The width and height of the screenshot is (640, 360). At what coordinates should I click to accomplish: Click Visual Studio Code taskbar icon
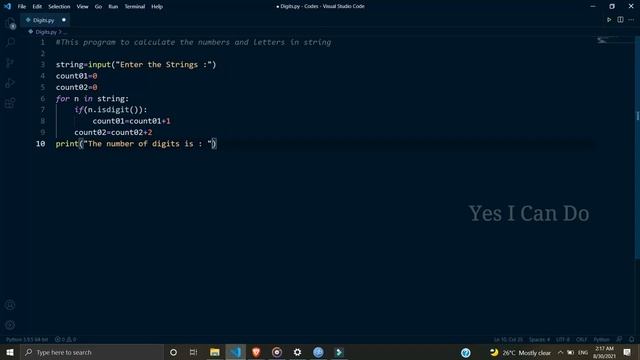(236, 352)
